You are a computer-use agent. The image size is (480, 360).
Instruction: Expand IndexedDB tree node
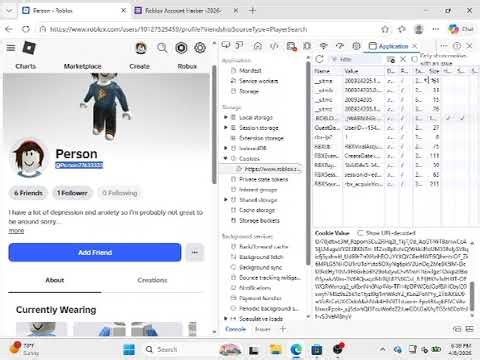(226, 148)
